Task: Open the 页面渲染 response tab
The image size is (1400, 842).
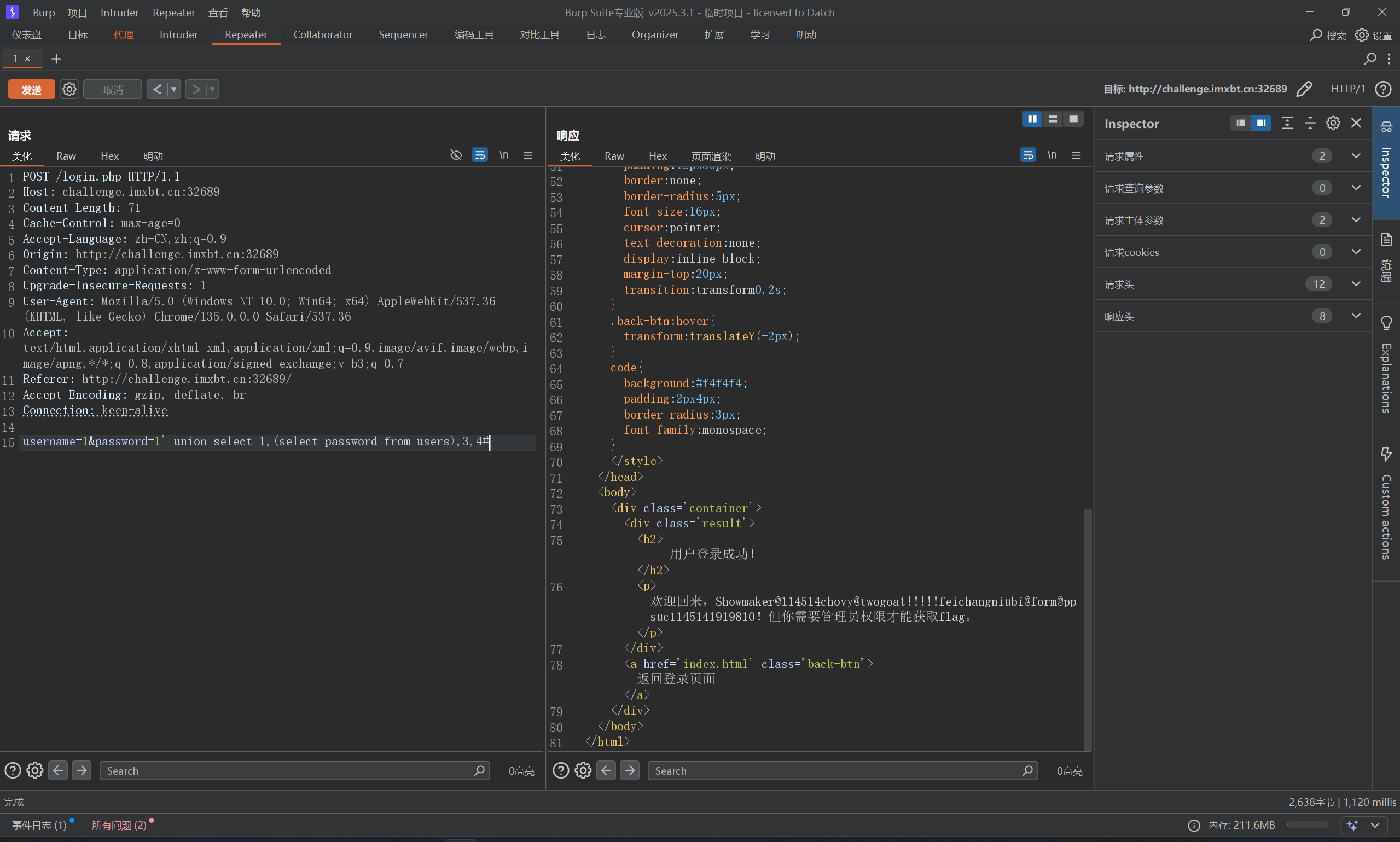Action: point(711,156)
